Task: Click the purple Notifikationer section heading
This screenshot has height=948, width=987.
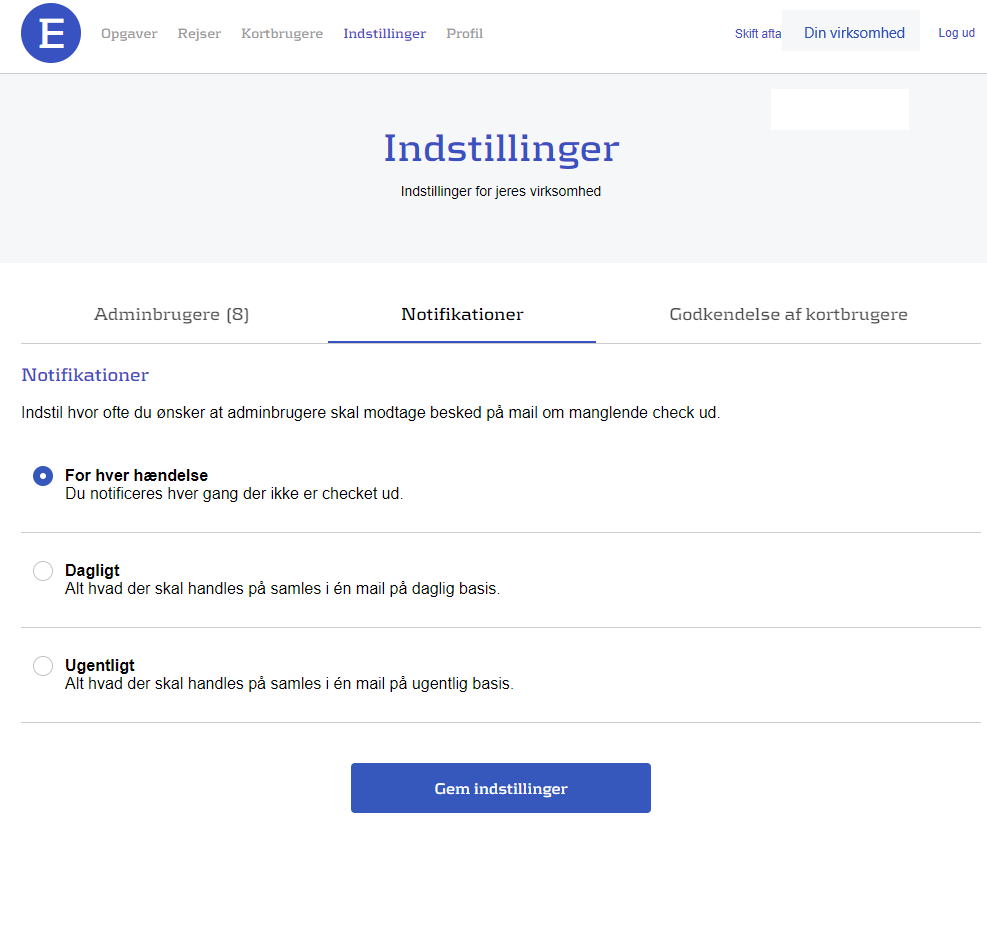Action: click(85, 376)
